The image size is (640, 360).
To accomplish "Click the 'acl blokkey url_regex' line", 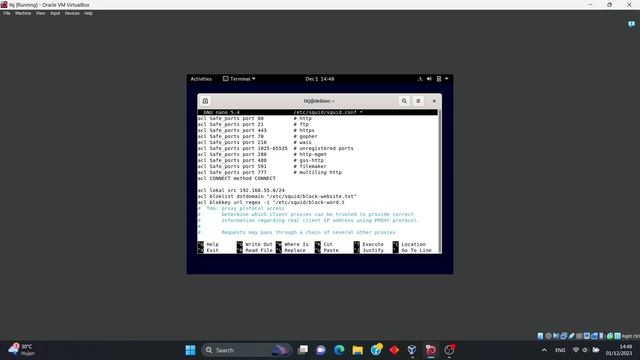I will coord(271,202).
